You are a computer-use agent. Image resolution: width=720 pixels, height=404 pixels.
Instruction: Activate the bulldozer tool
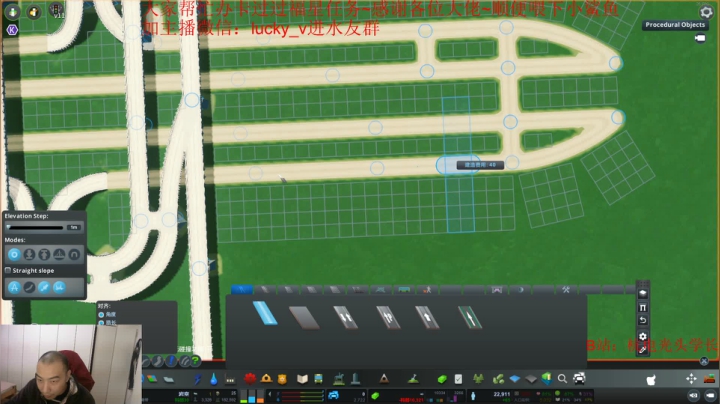(709, 379)
